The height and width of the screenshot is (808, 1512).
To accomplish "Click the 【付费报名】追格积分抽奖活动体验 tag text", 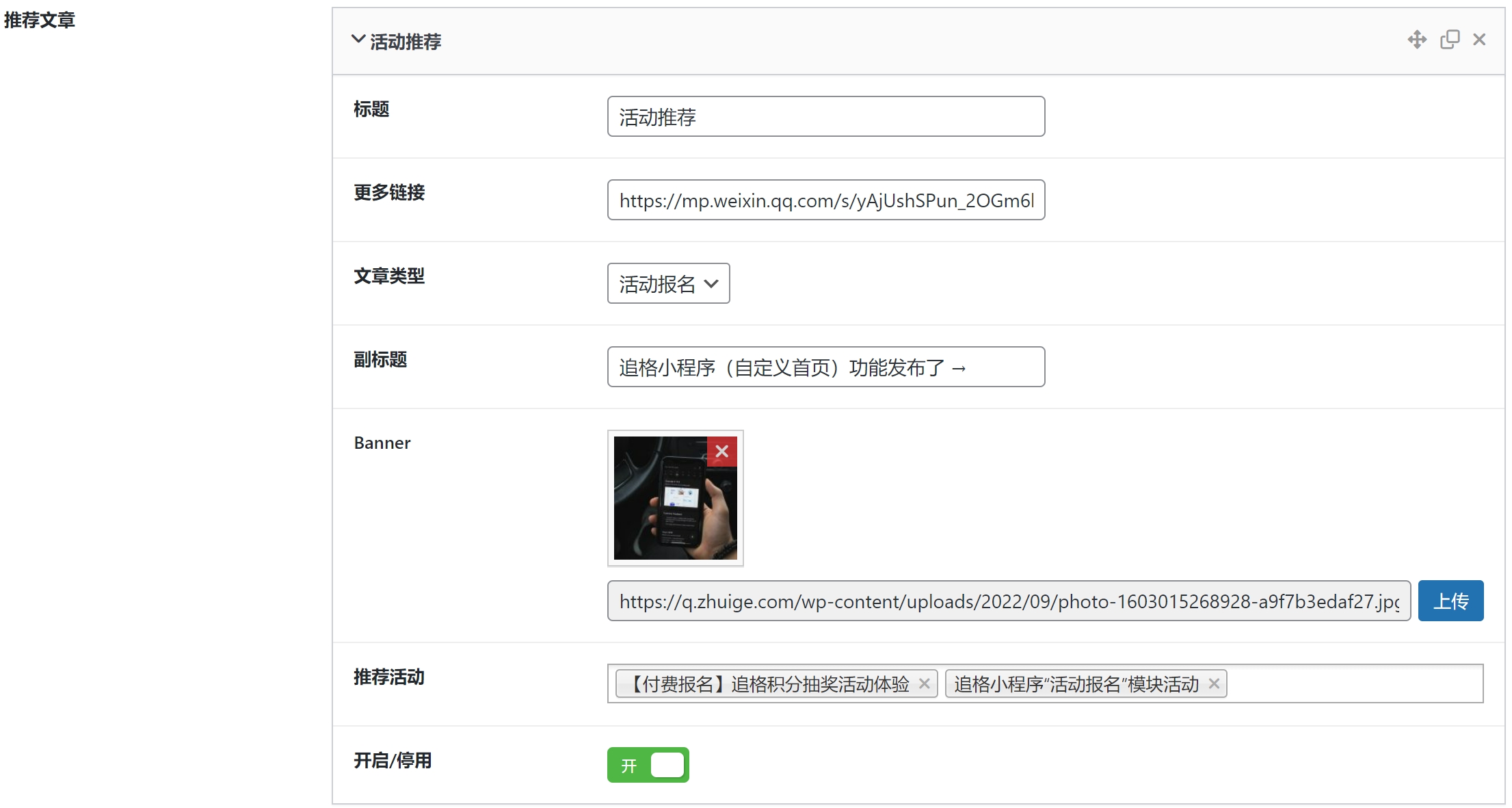I will 768,683.
